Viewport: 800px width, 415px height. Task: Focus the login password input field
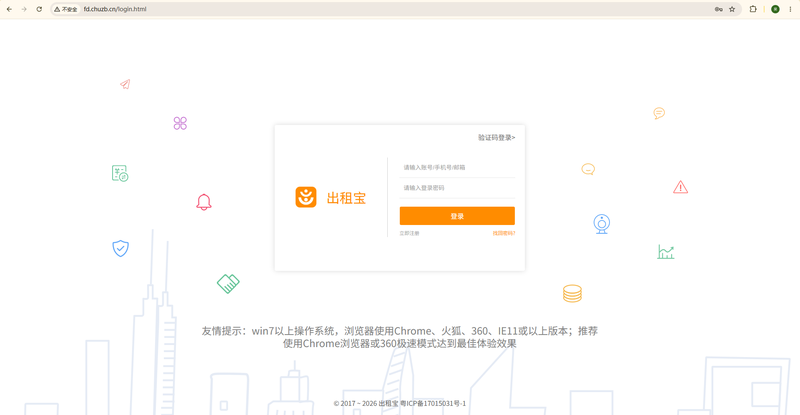click(457, 188)
